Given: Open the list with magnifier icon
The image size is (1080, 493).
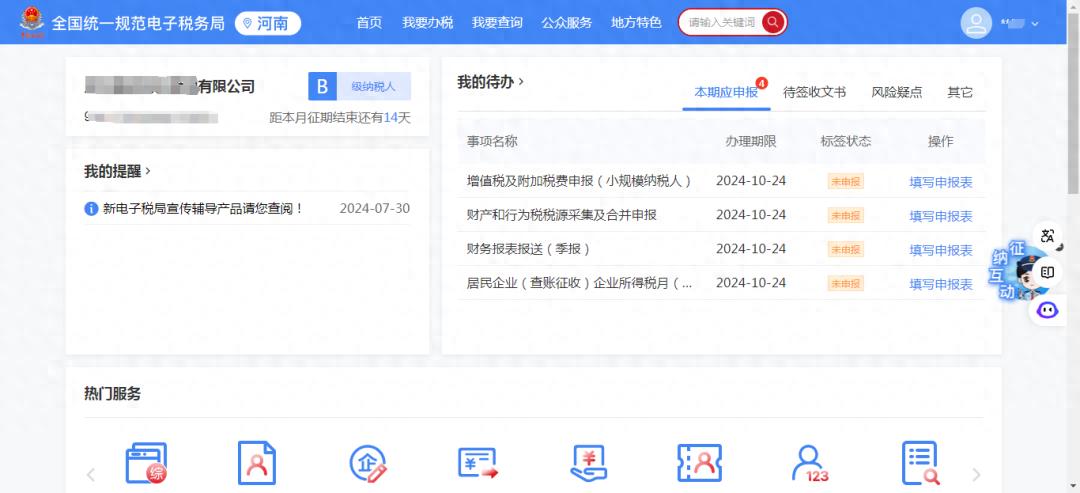Looking at the screenshot, I should [x=920, y=463].
